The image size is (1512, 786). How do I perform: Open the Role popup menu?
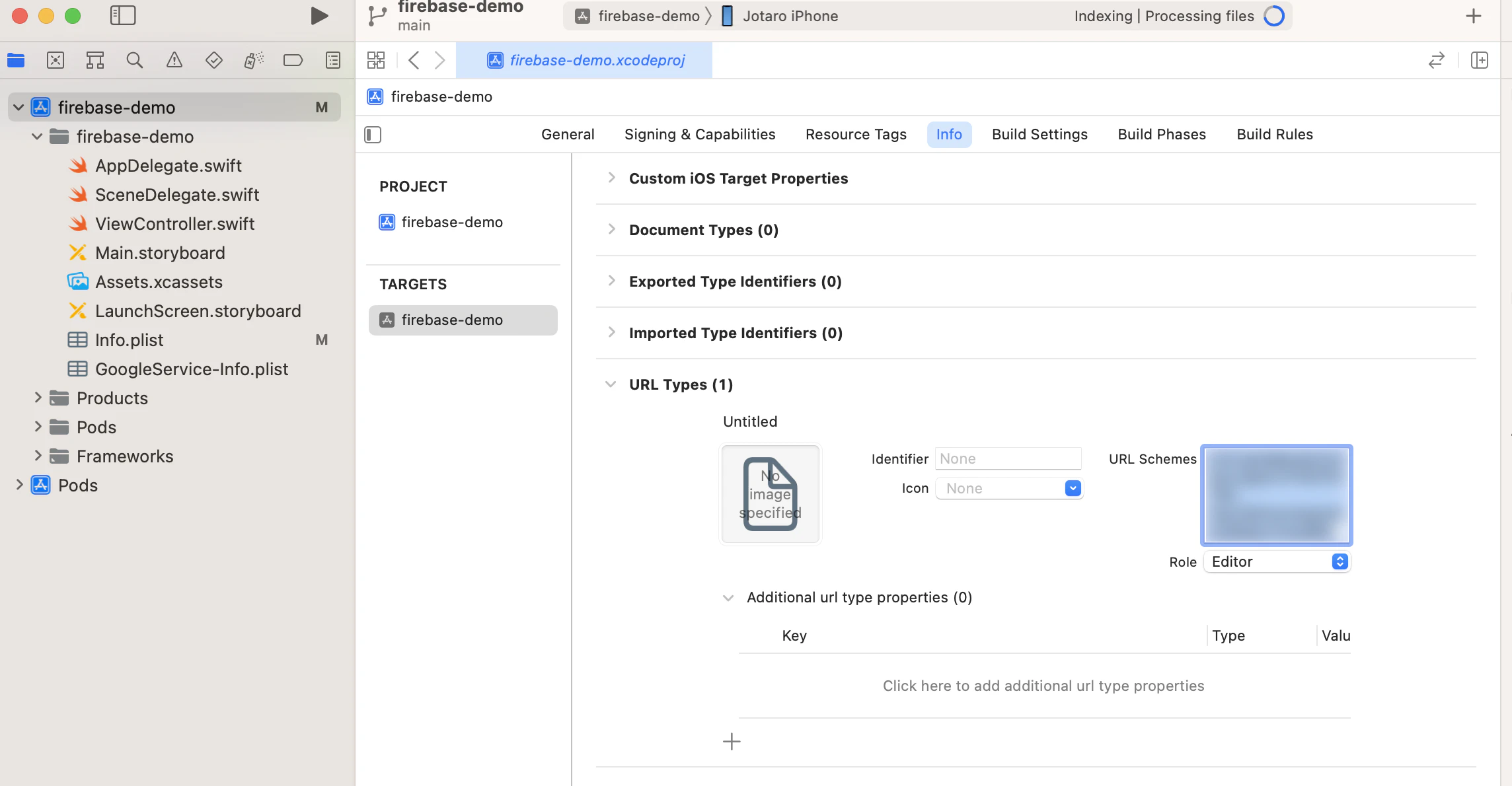pos(1277,561)
